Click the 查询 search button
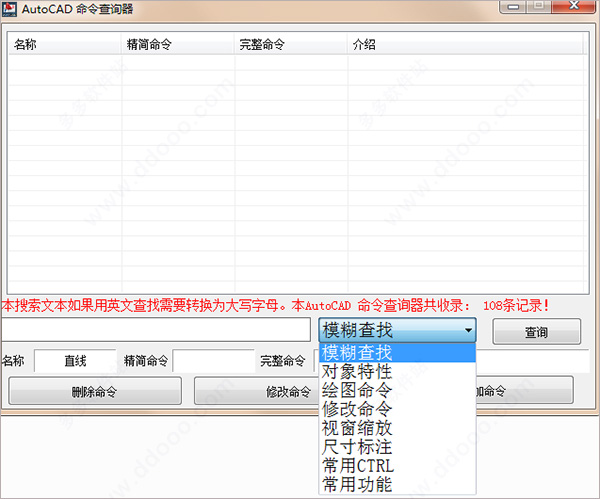 click(x=536, y=331)
